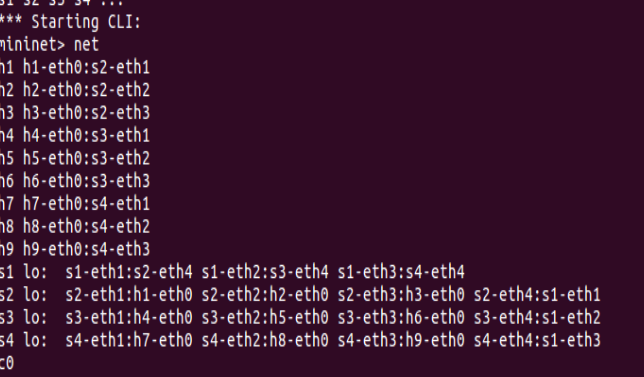Select the h1-eth0:s2-eth1 link text
Image resolution: width=644 pixels, height=377 pixels.
[x=87, y=67]
